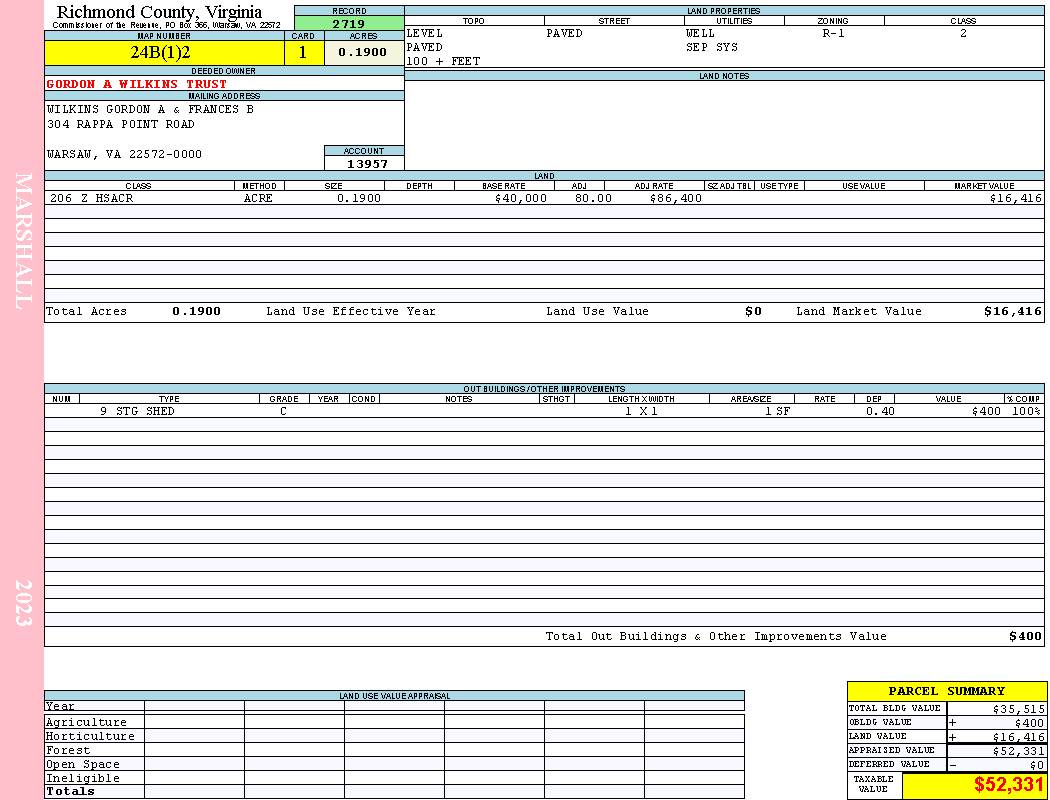This screenshot has height=800, width=1050.
Task: Click shed percent complete 100%
Action: [1026, 411]
